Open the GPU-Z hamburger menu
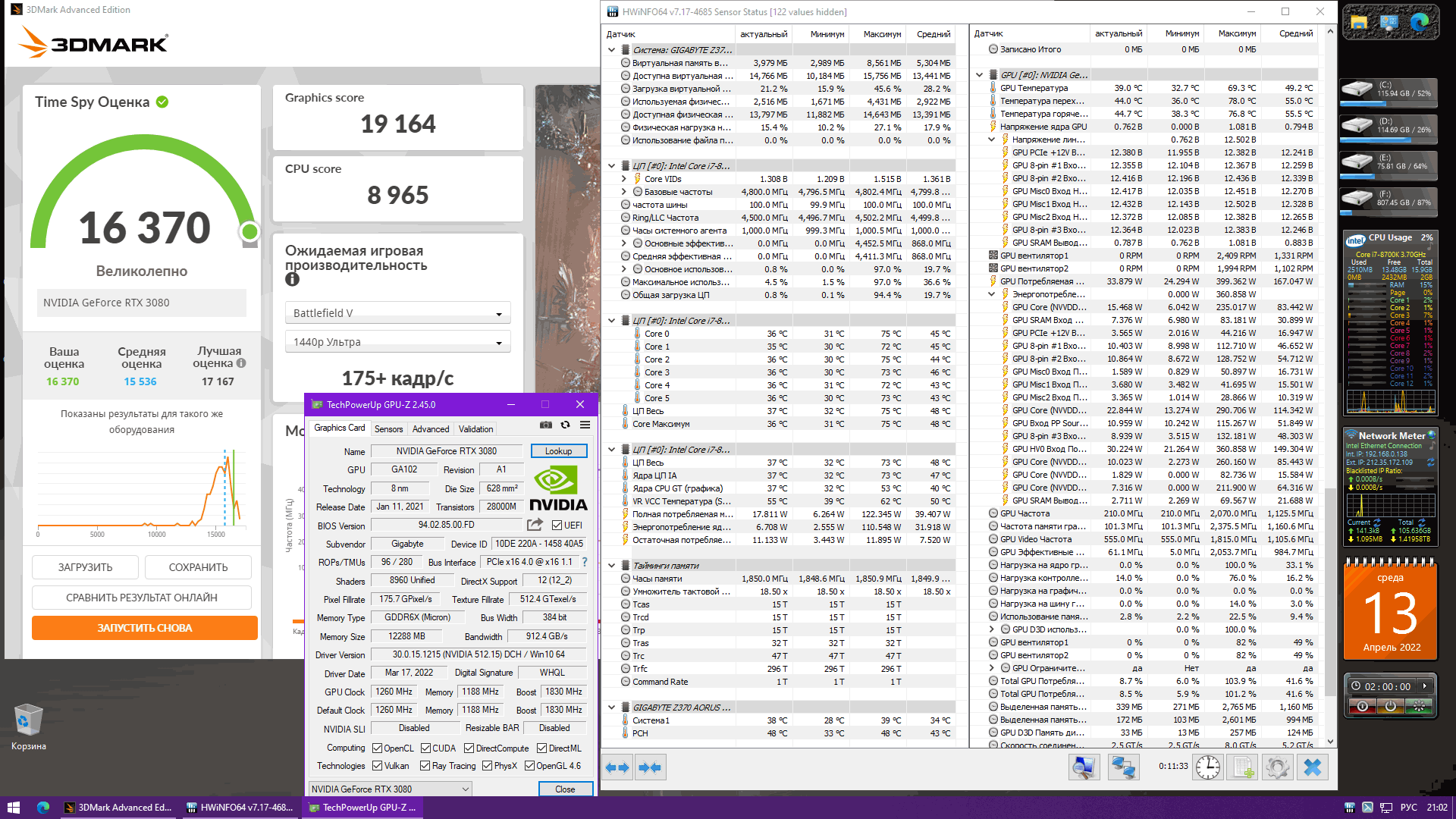This screenshot has height=819, width=1456. (x=585, y=425)
